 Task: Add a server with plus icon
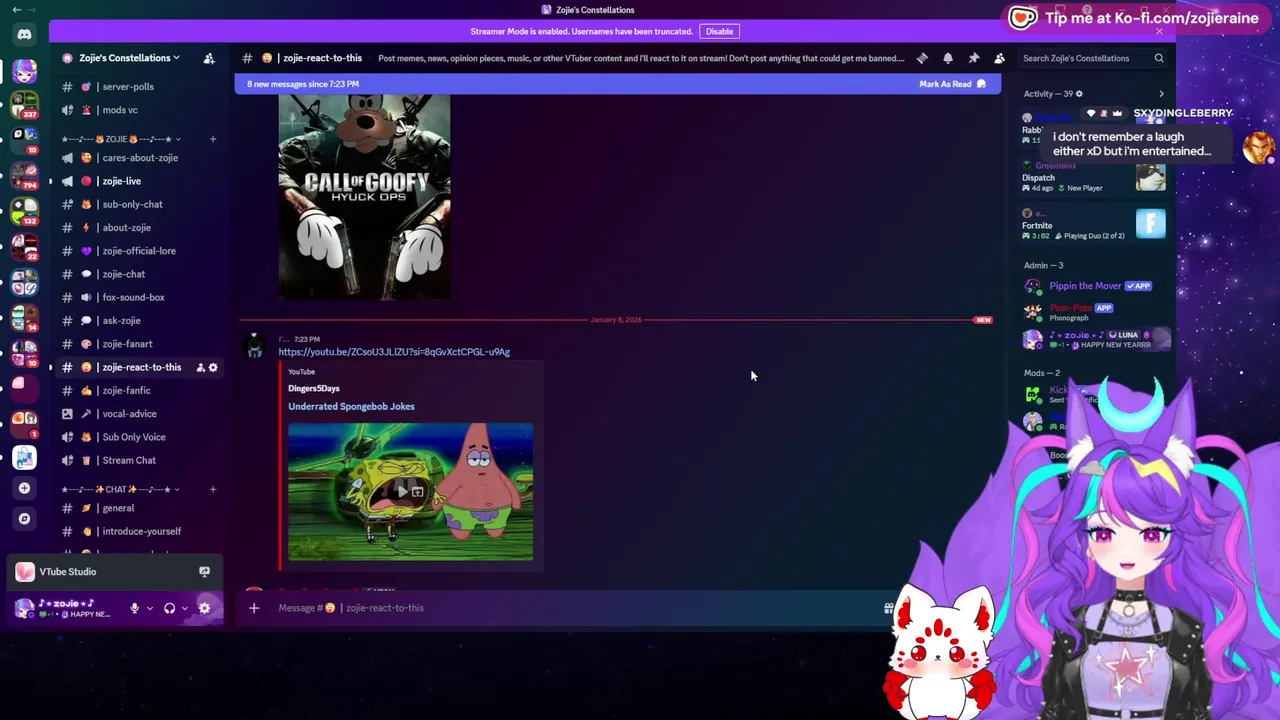point(25,488)
